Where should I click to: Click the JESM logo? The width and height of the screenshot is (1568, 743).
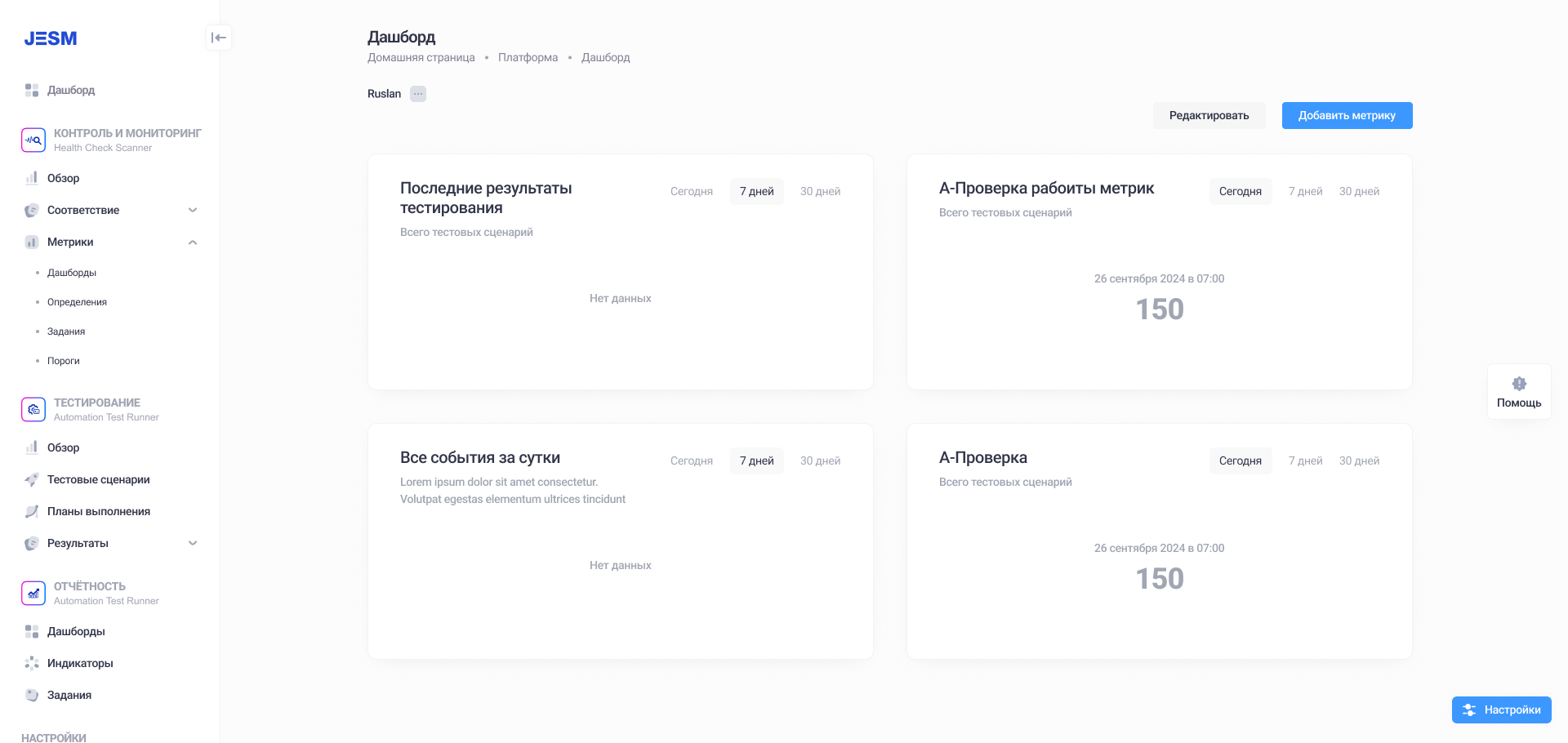coord(51,38)
